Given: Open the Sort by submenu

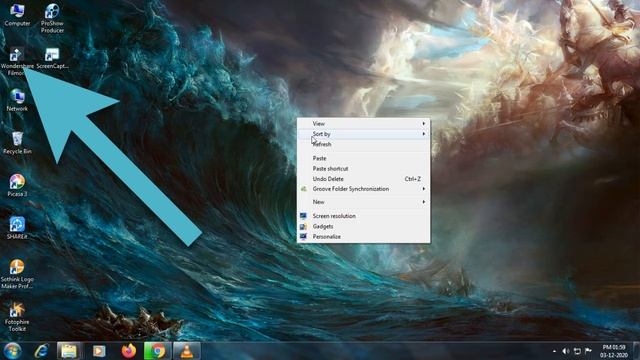Looking at the screenshot, I should coord(363,134).
